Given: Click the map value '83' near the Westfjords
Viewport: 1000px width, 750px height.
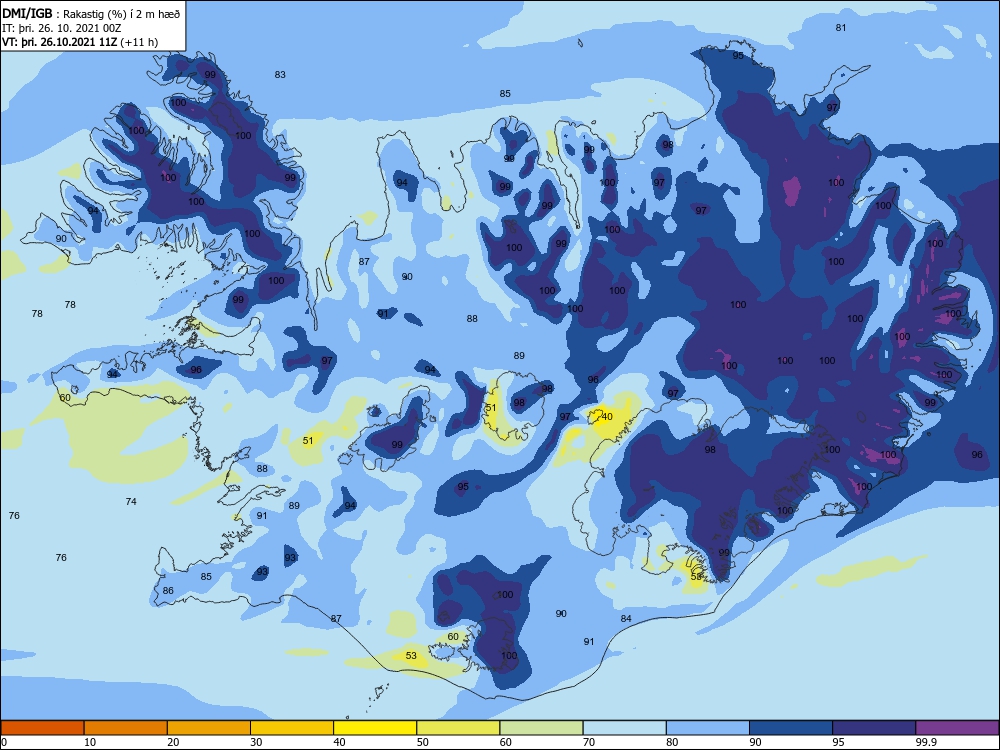Looking at the screenshot, I should [x=280, y=75].
